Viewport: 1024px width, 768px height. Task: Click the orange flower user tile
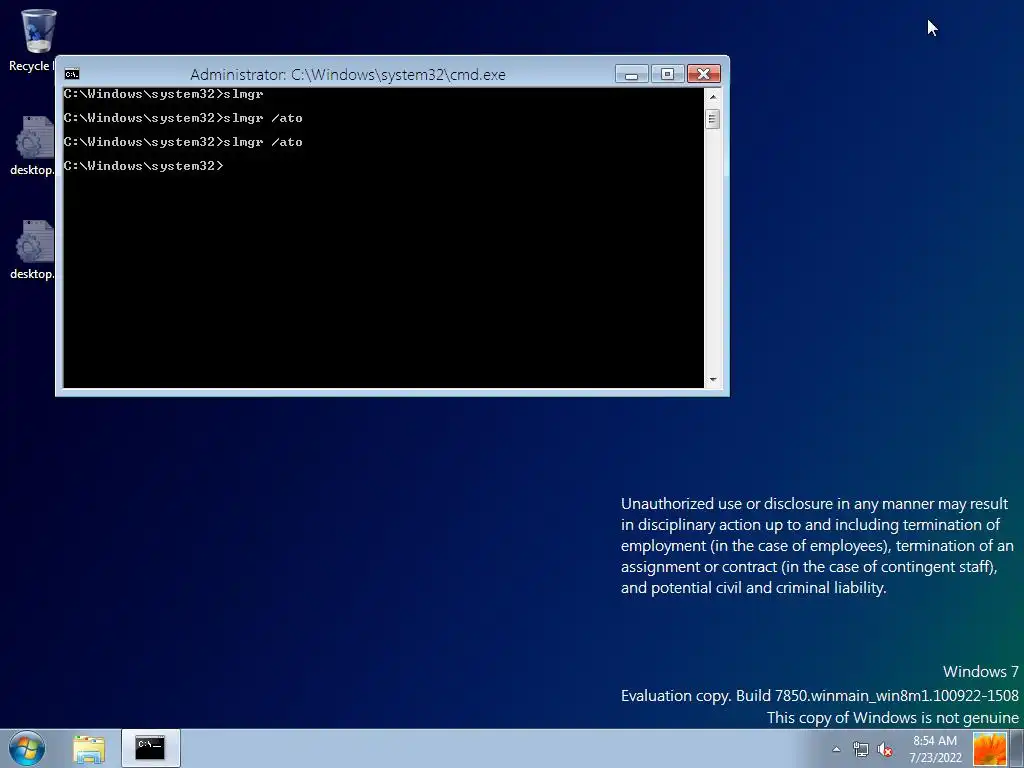[990, 749]
